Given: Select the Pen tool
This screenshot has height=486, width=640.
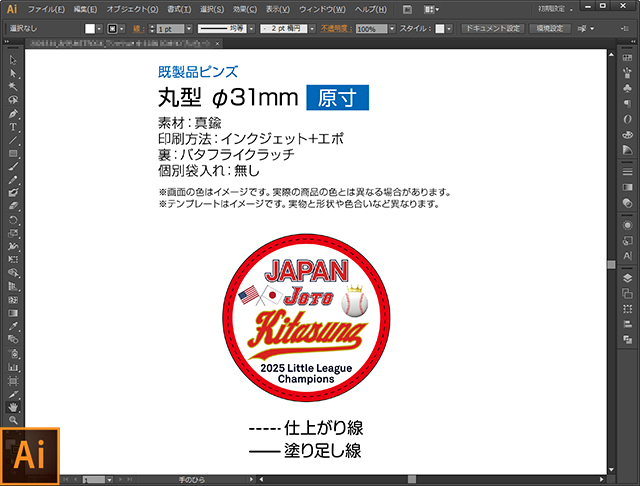Looking at the screenshot, I should (x=13, y=113).
